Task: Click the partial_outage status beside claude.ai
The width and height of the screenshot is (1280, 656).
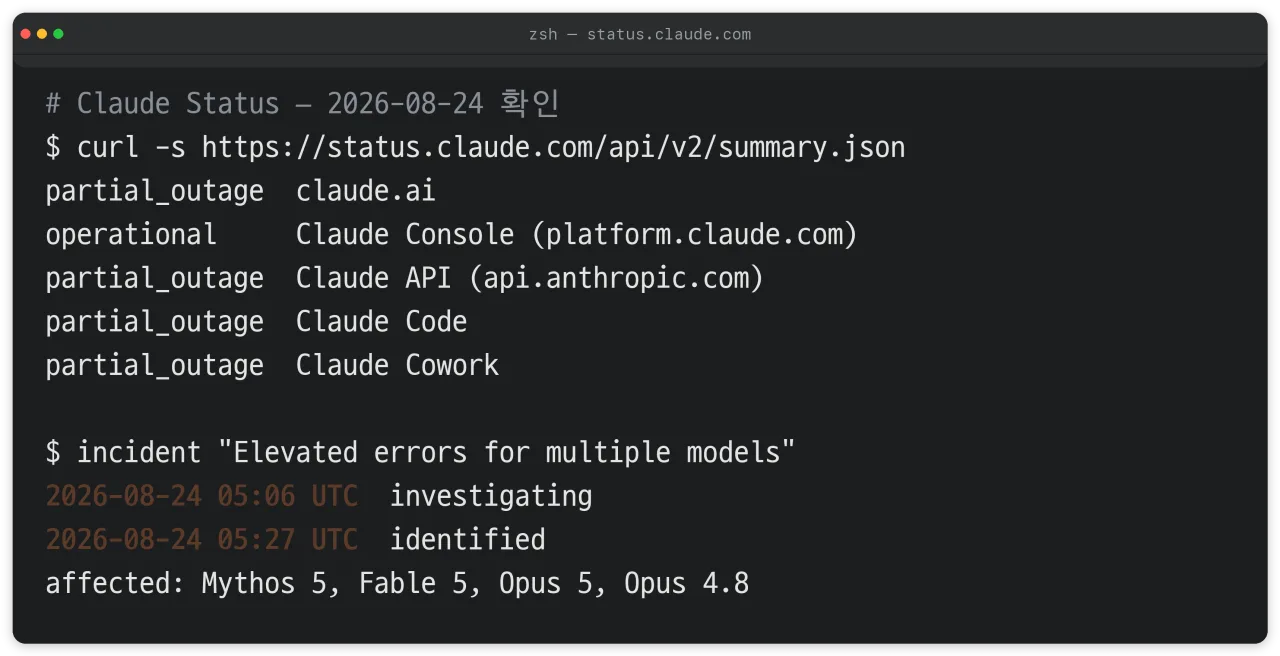Action: click(x=155, y=192)
